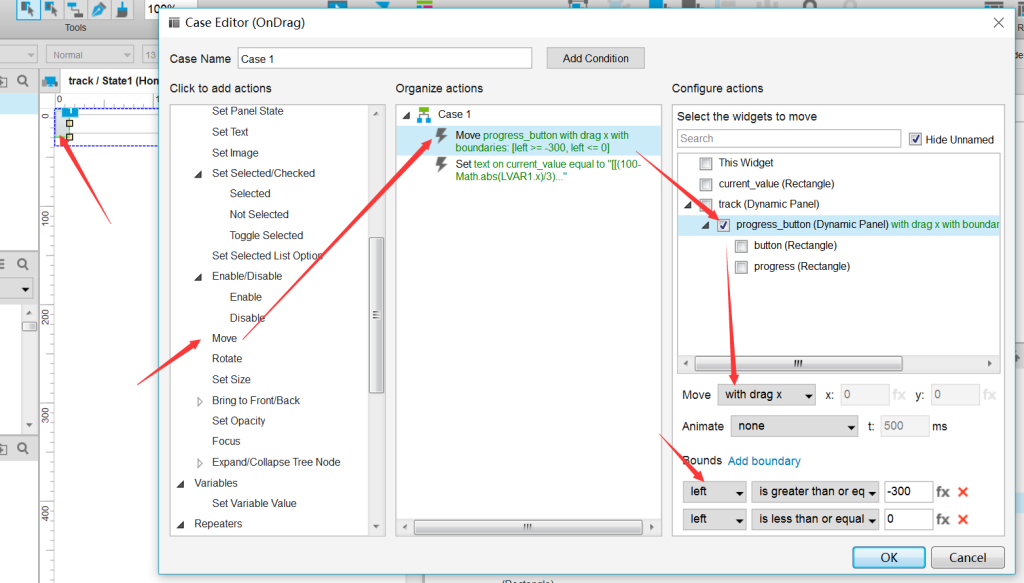Add the Move action
This screenshot has width=1024, height=583.
pos(224,338)
